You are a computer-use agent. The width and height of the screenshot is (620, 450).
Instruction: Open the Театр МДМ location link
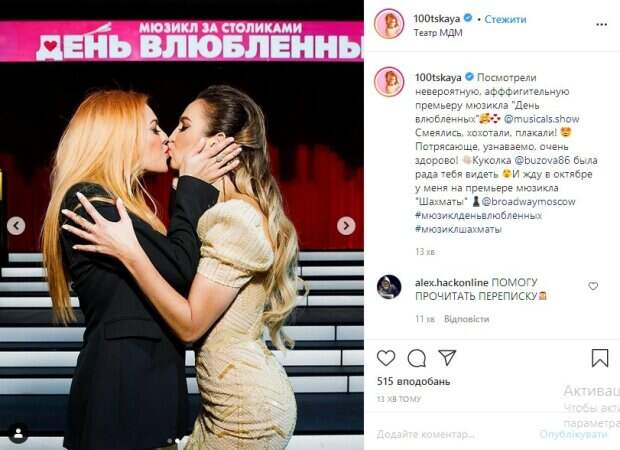tap(438, 33)
